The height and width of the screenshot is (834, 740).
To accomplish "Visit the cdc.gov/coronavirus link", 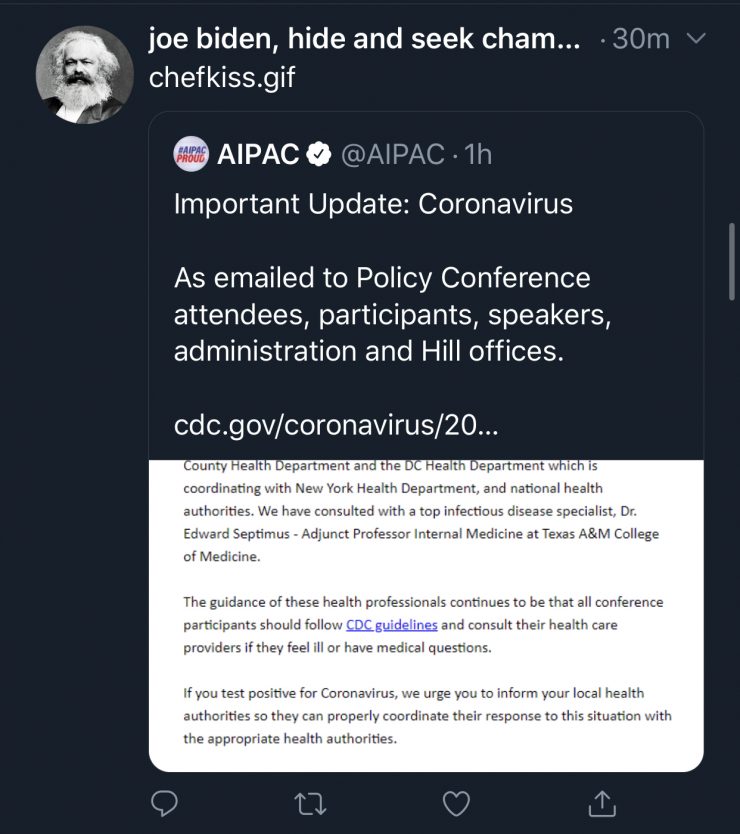I will tap(336, 425).
